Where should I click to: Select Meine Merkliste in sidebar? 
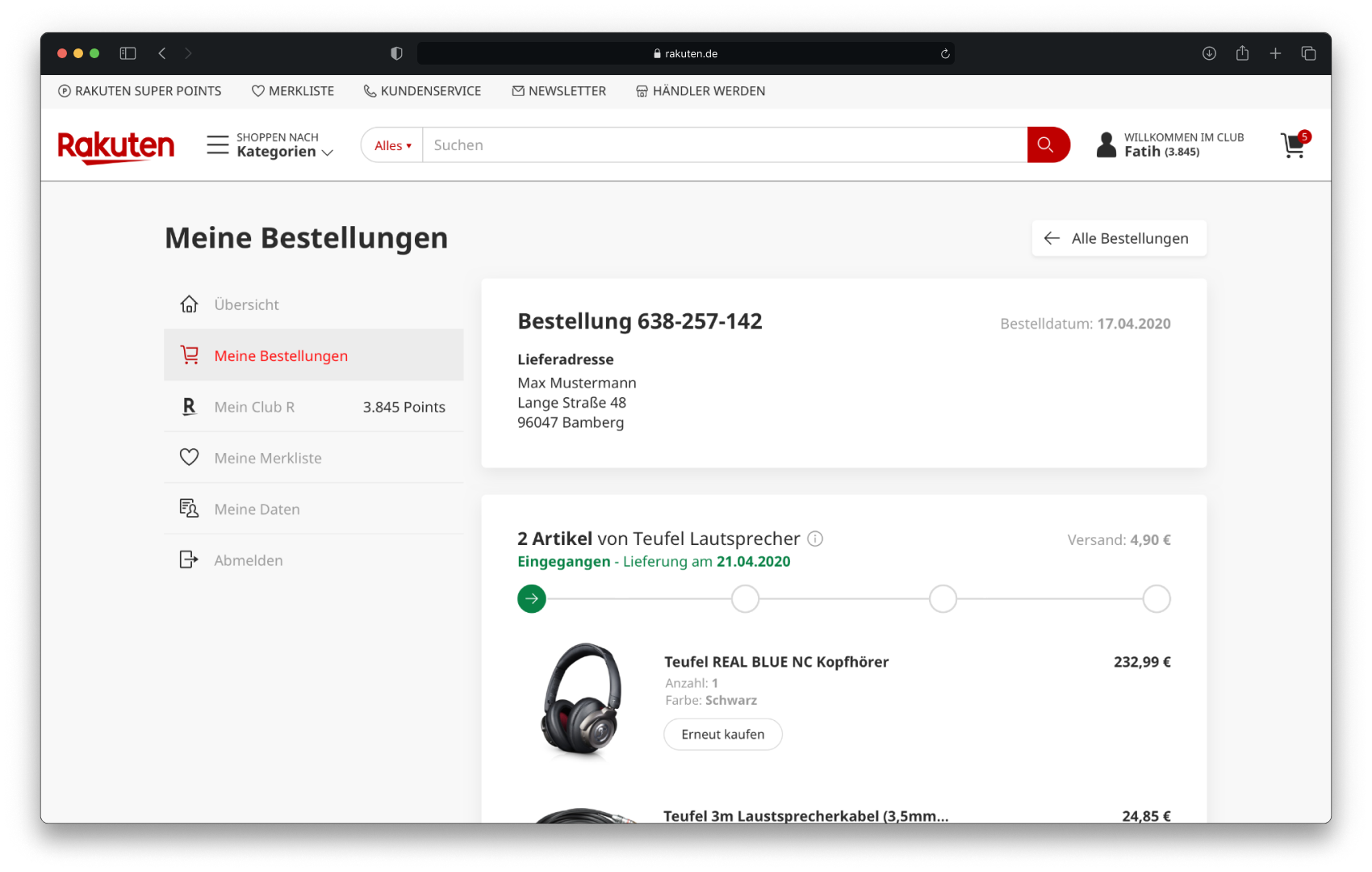(x=314, y=458)
